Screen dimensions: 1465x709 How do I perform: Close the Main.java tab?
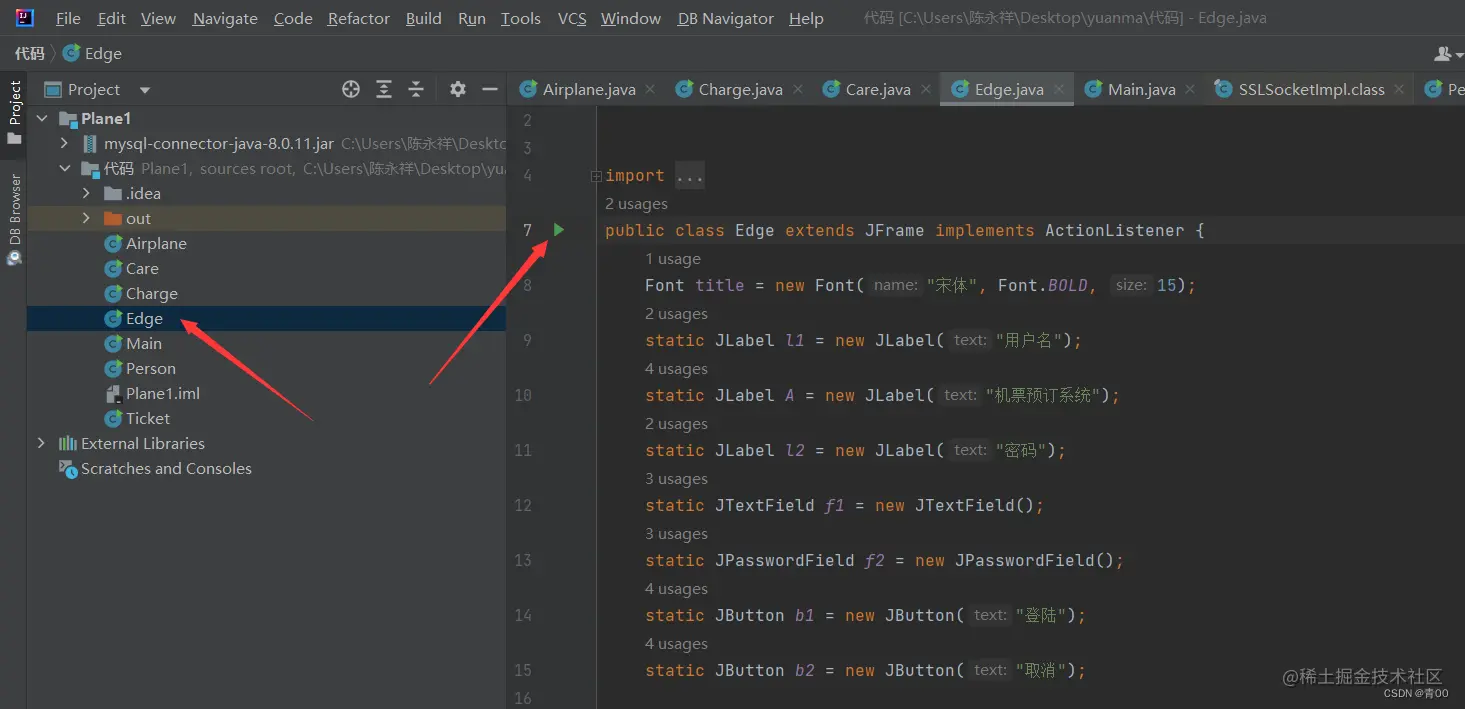[1191, 89]
